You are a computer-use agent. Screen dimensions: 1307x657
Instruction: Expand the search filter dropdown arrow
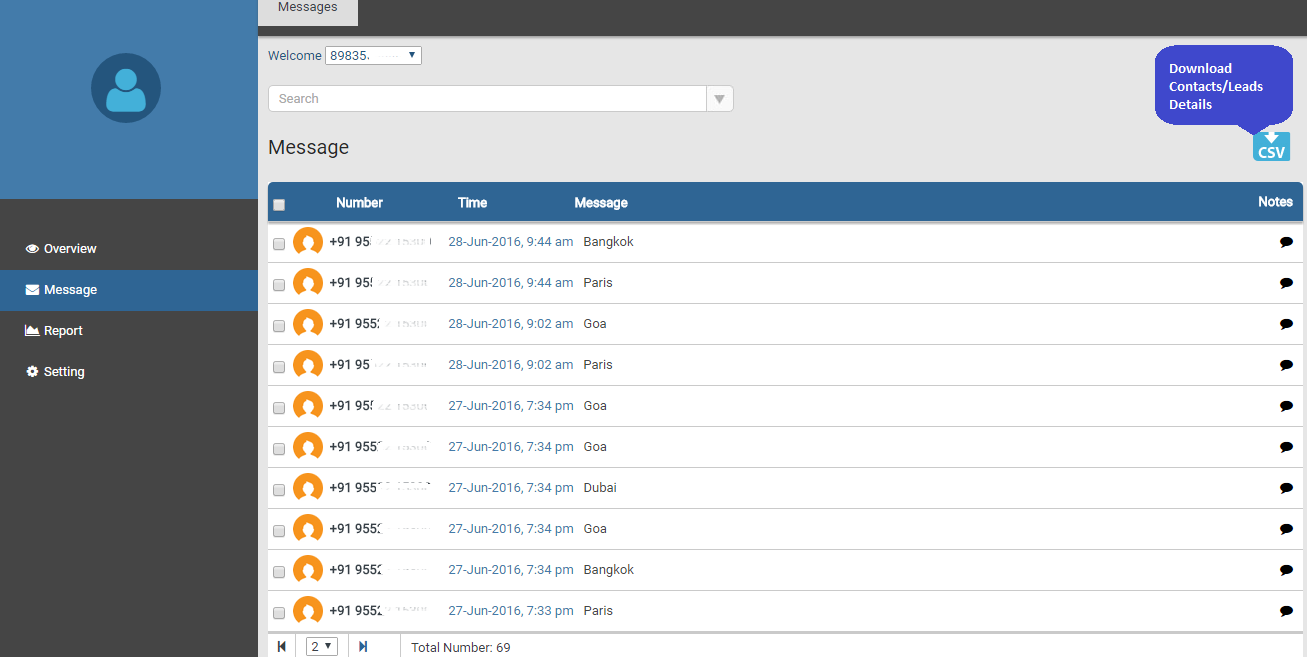tap(719, 99)
